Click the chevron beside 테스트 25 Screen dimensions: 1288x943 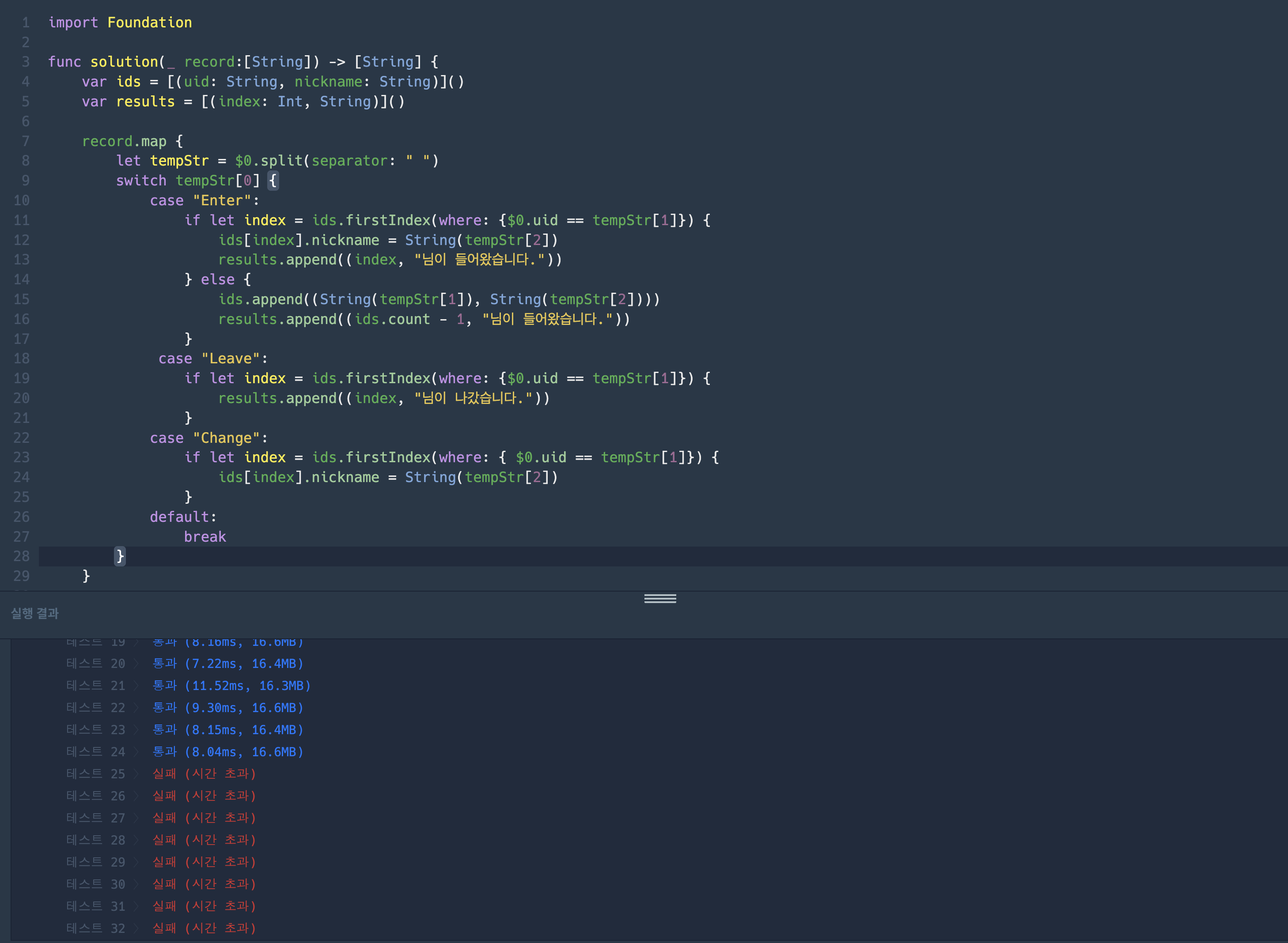click(x=136, y=774)
